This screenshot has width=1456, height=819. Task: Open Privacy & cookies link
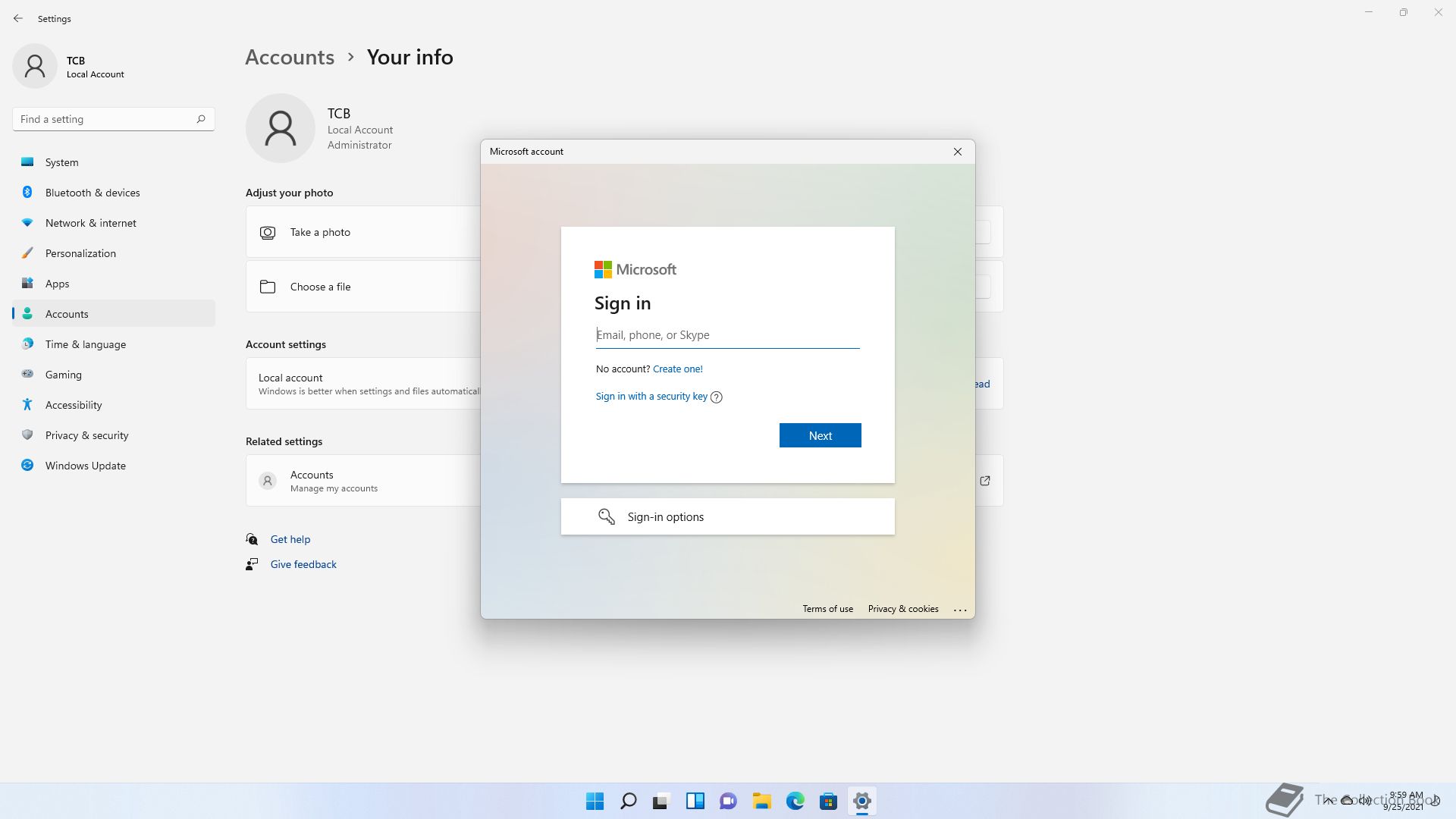click(x=903, y=609)
